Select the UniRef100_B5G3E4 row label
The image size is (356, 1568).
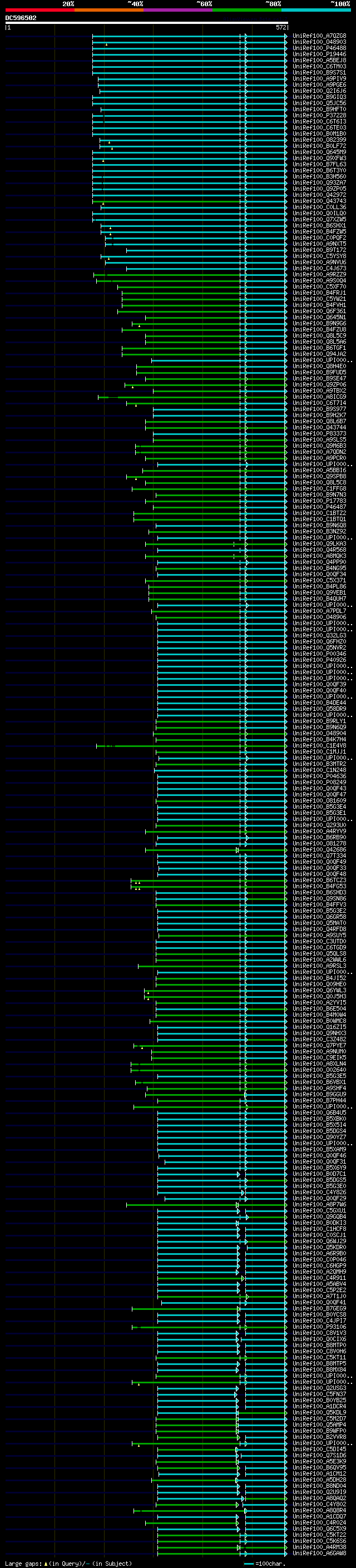point(319,807)
